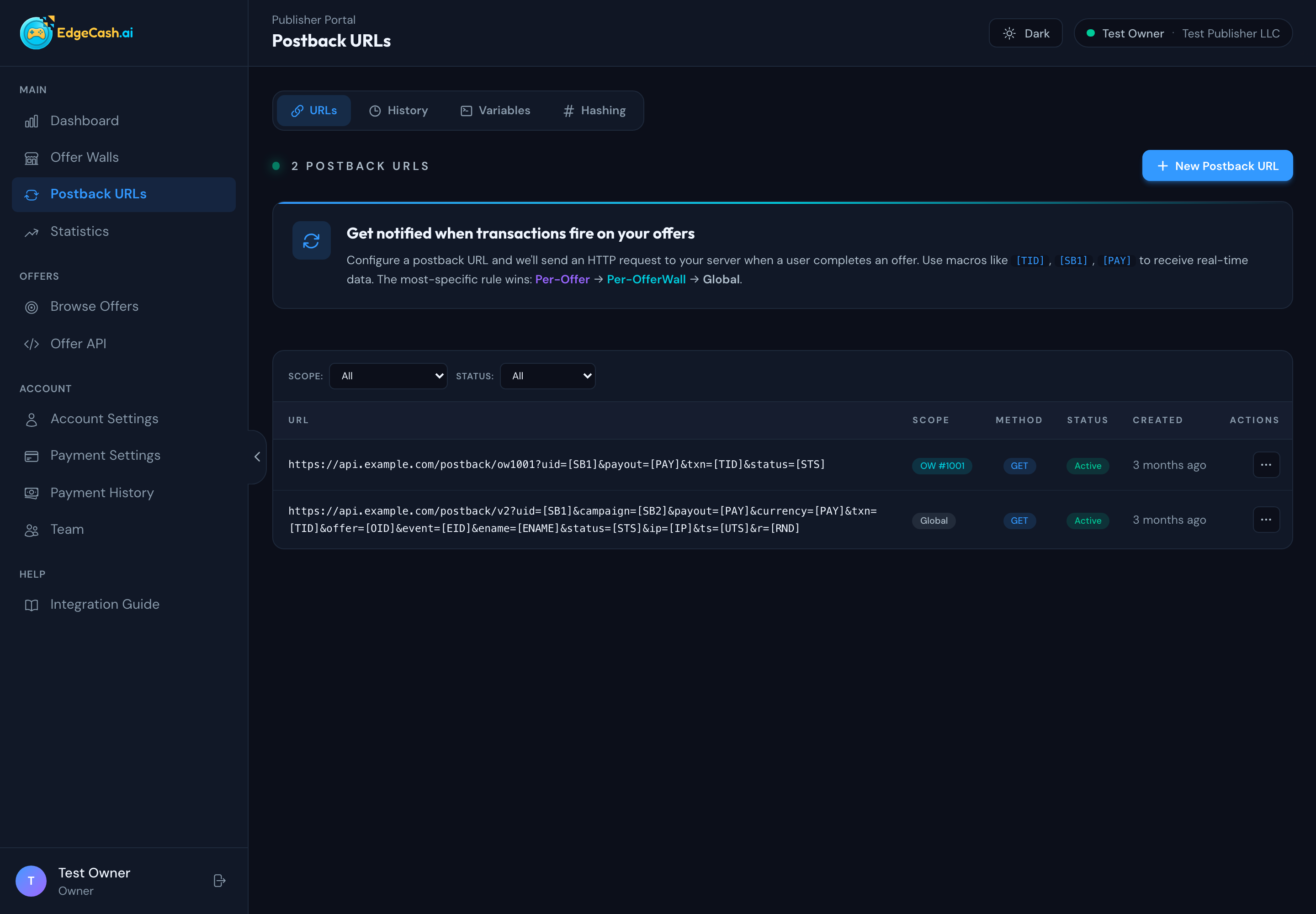
Task: Click the Payment History banknote icon
Action: click(x=32, y=493)
